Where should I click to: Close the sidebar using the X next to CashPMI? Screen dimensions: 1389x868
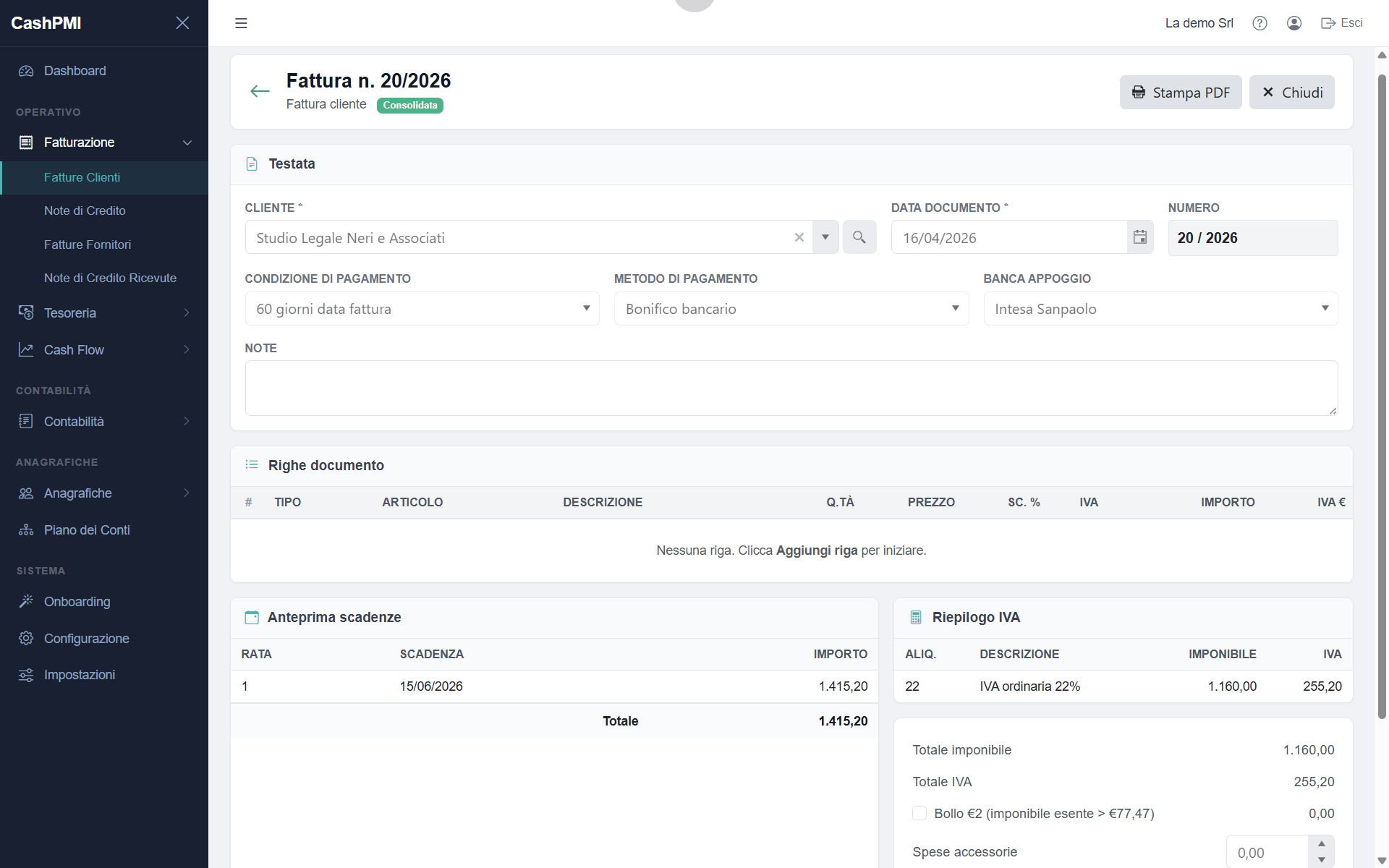coord(182,23)
